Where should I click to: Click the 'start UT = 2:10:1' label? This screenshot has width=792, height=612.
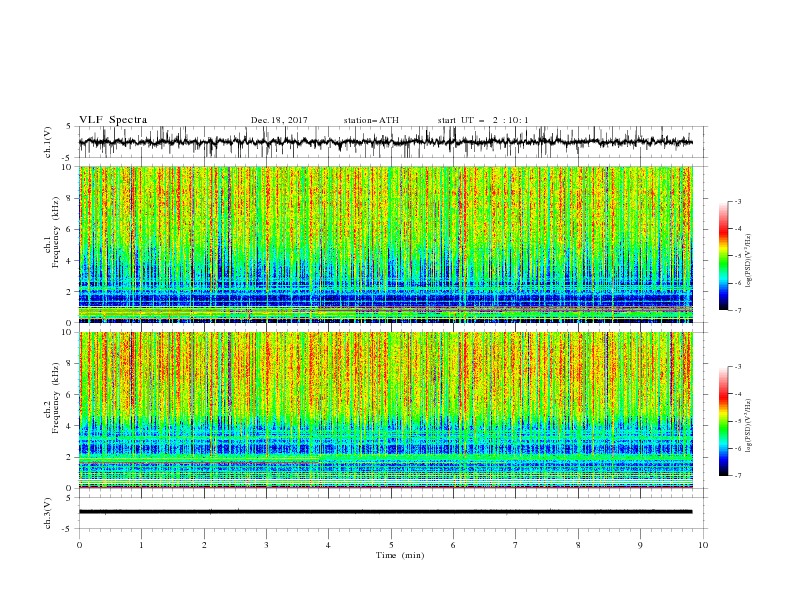click(483, 120)
